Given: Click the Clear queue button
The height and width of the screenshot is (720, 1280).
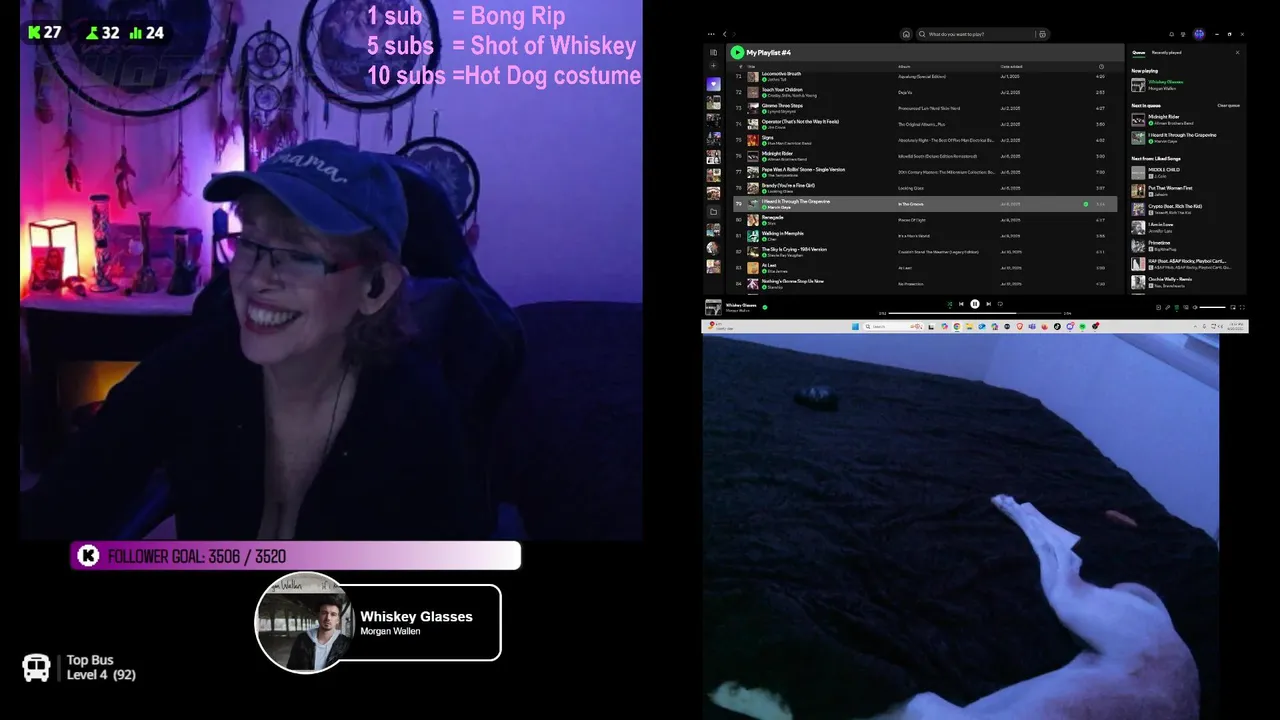Looking at the screenshot, I should click(1228, 105).
